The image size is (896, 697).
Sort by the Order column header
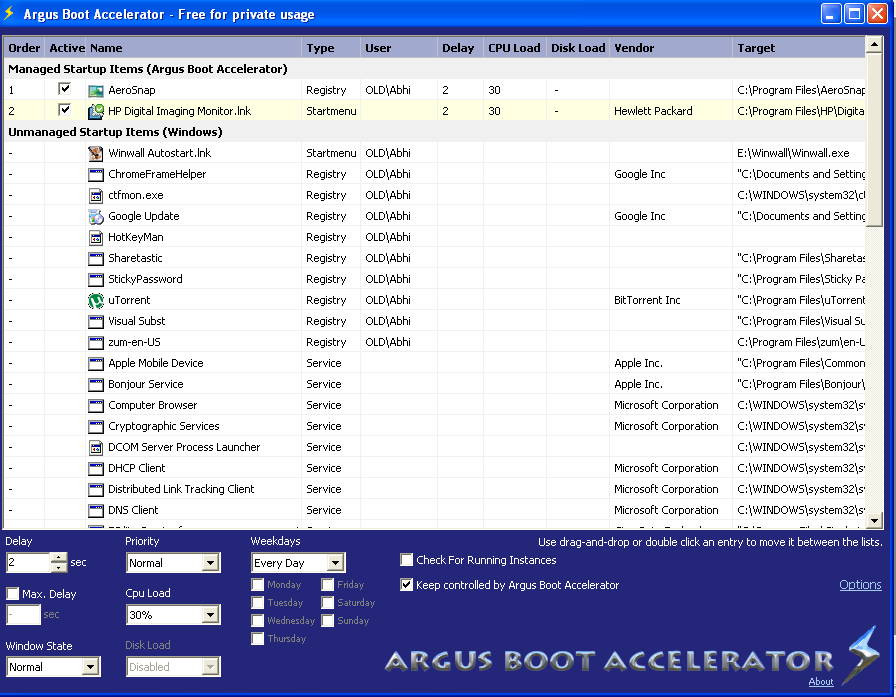coord(24,48)
